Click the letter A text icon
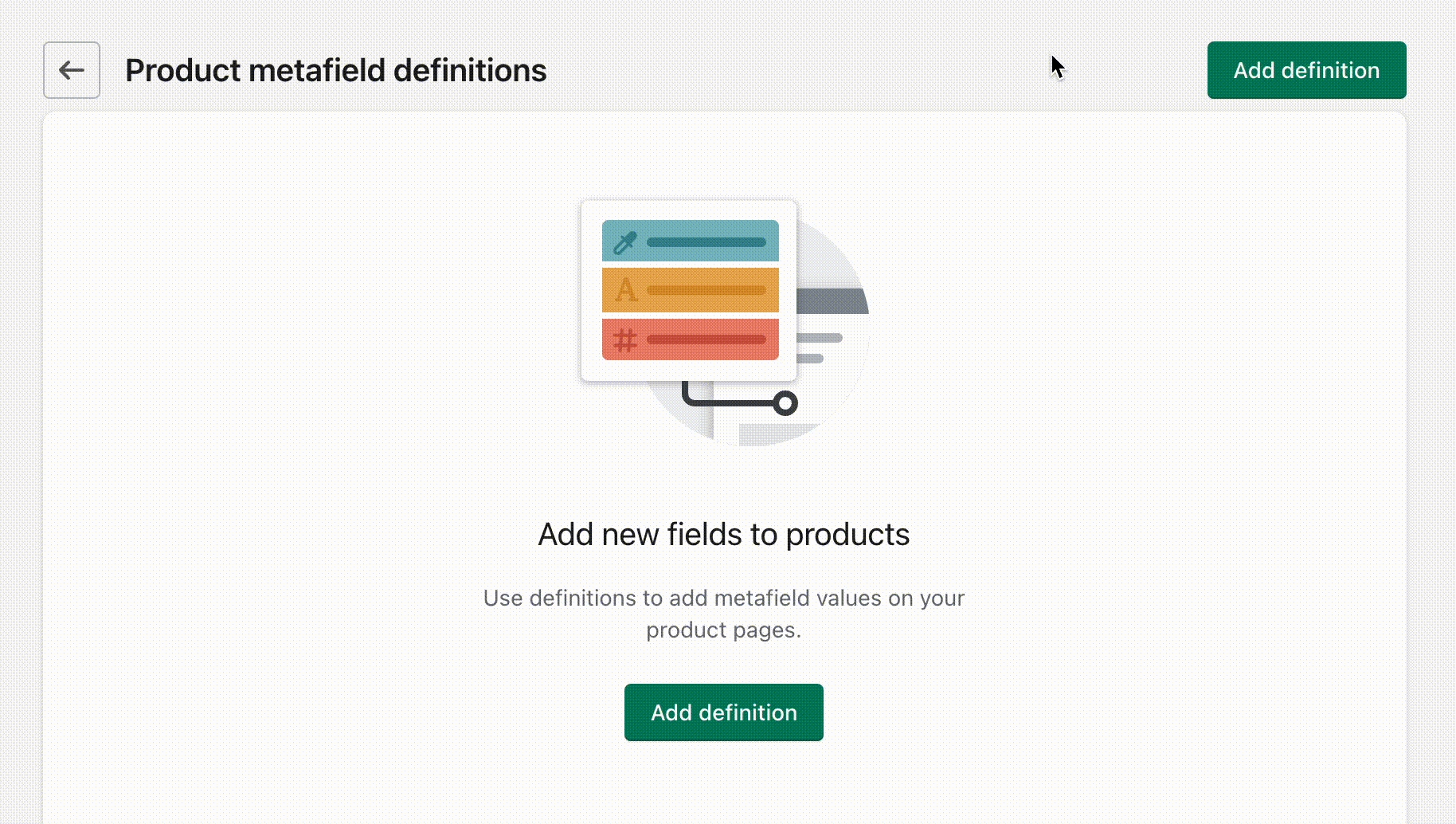 (626, 290)
